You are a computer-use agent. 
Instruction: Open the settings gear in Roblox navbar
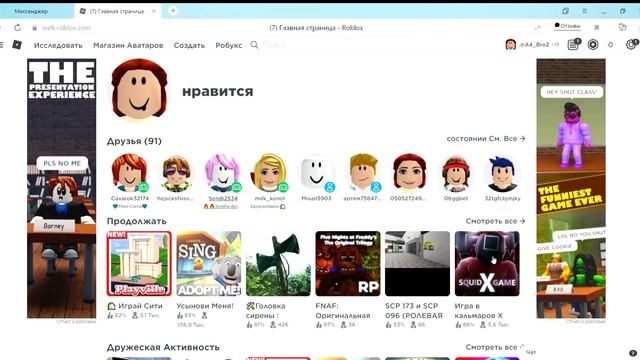[x=632, y=44]
